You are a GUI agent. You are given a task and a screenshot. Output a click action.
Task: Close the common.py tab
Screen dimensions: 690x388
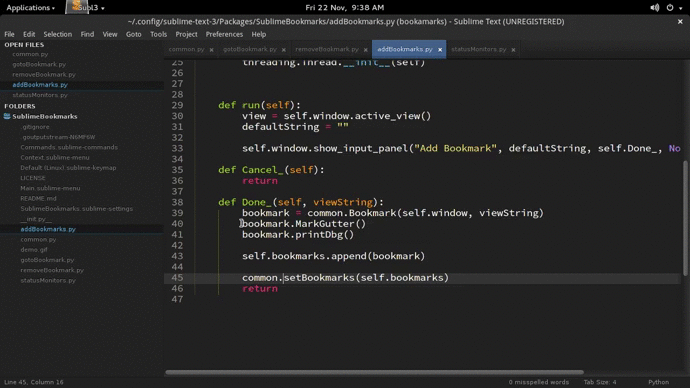[211, 50]
